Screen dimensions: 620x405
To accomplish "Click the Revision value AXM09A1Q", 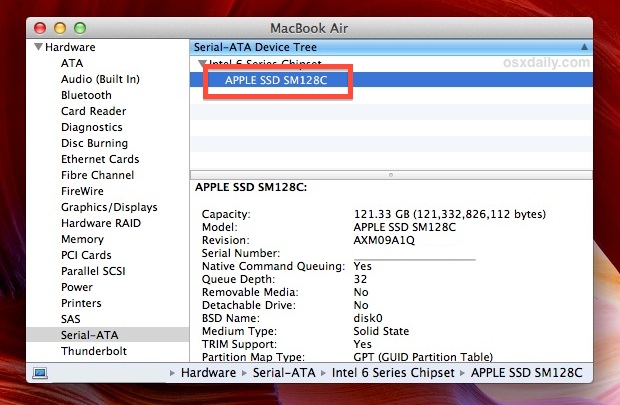I will click(384, 240).
